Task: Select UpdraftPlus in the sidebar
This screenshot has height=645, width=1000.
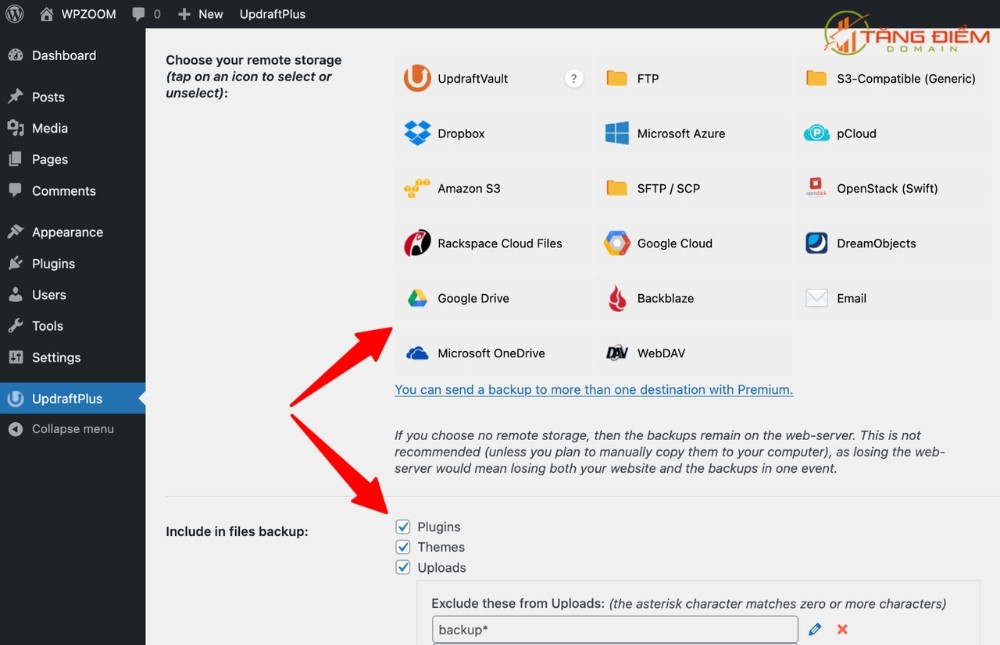Action: pyautogui.click(x=73, y=399)
